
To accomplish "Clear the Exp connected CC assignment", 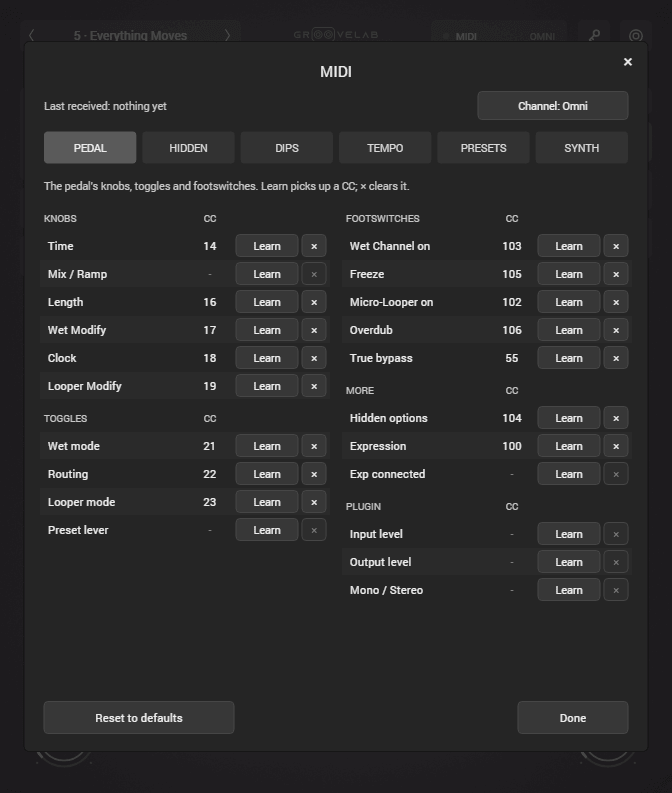I will [x=616, y=474].
